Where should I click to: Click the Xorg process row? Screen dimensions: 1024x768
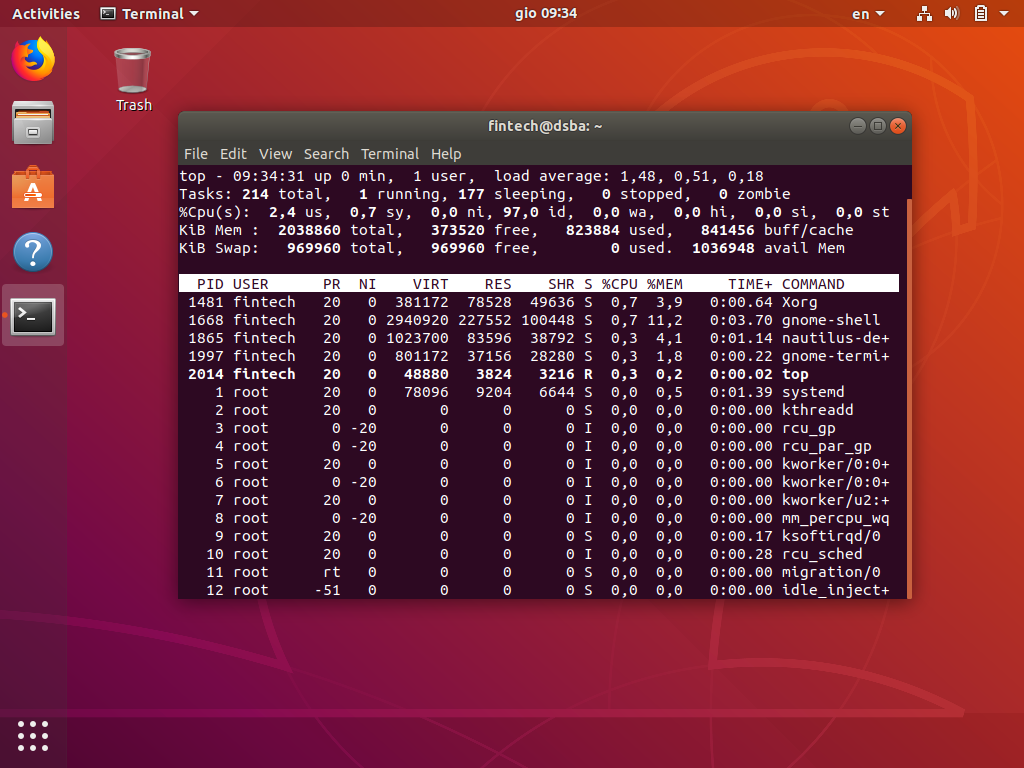tap(539, 302)
